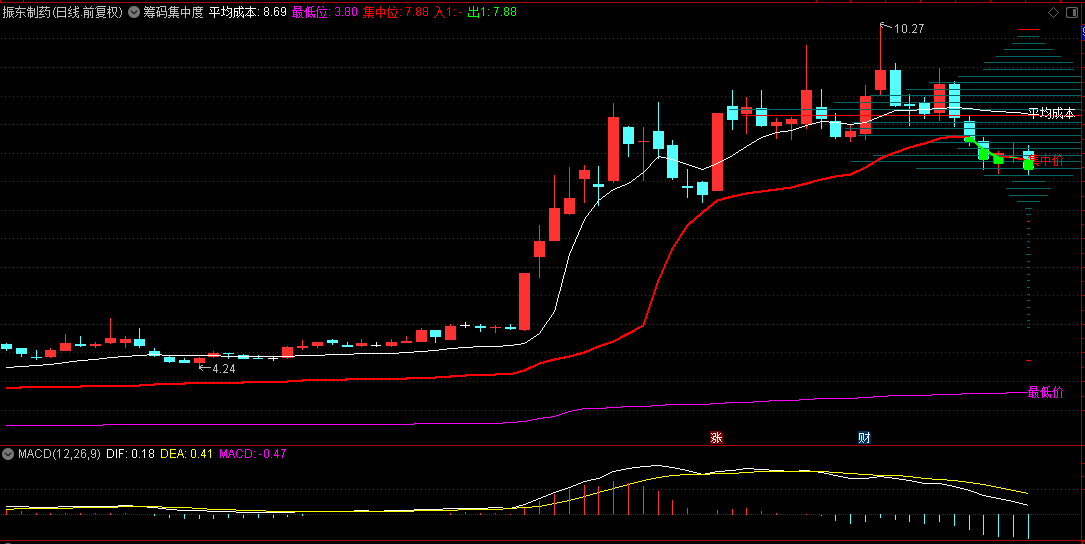Click the stock title 振东制药(日线.前复权)

point(62,12)
